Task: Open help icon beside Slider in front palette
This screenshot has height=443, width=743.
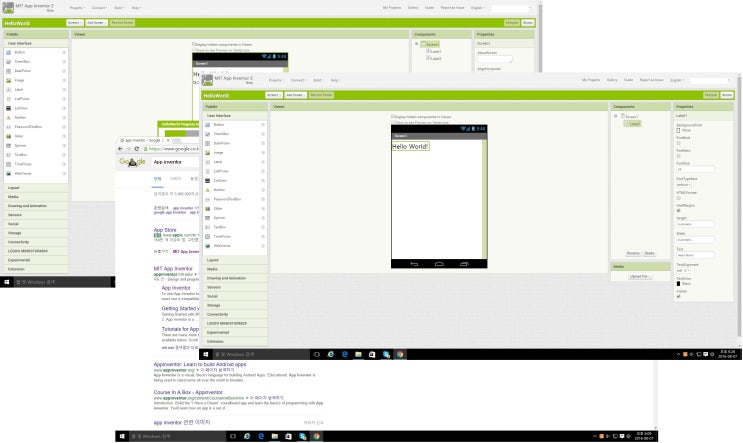Action: pyautogui.click(x=263, y=208)
